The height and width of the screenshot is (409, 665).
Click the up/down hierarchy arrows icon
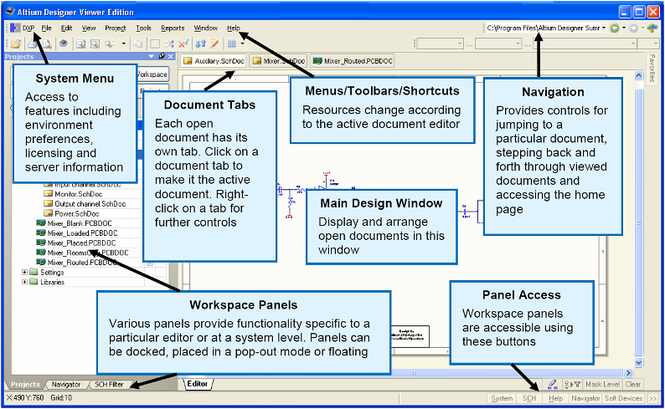coord(201,43)
